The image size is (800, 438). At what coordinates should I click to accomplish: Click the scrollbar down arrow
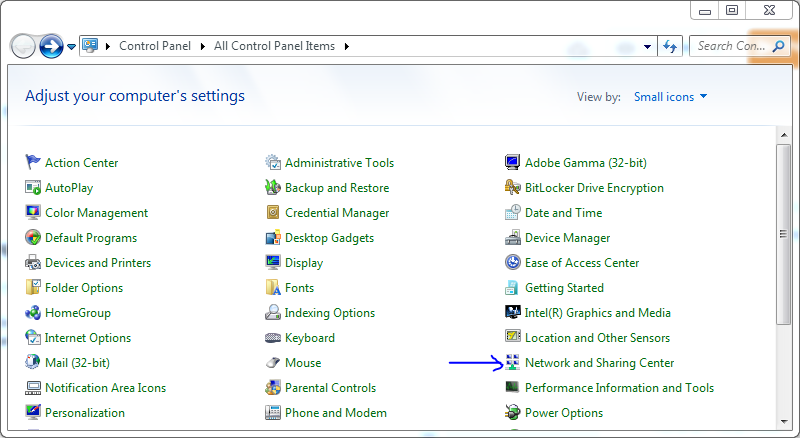pos(783,422)
